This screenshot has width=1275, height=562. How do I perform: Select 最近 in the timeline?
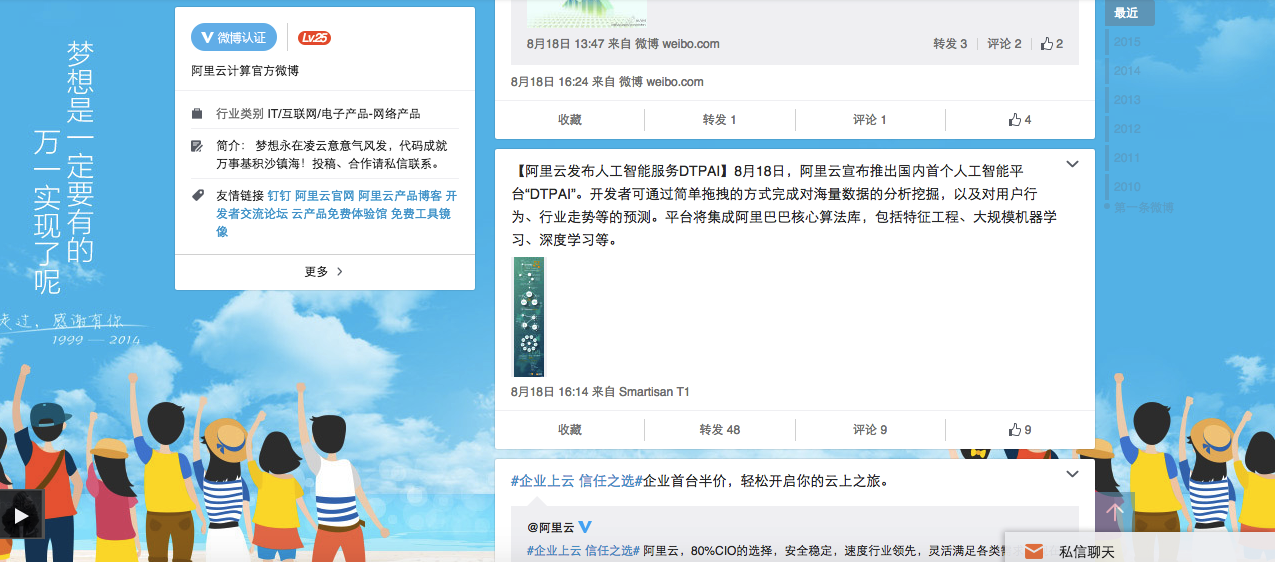tap(1129, 13)
